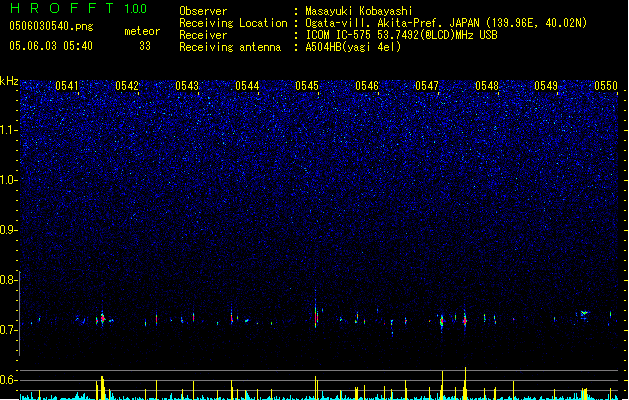Click the 0541 time marker
This screenshot has height=400, width=629.
(67, 86)
